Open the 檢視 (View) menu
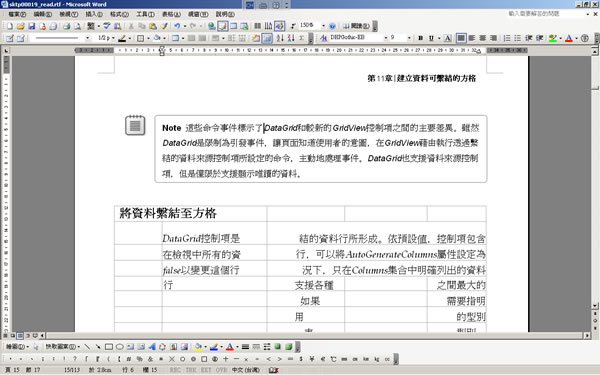The image size is (600, 375). pos(68,14)
